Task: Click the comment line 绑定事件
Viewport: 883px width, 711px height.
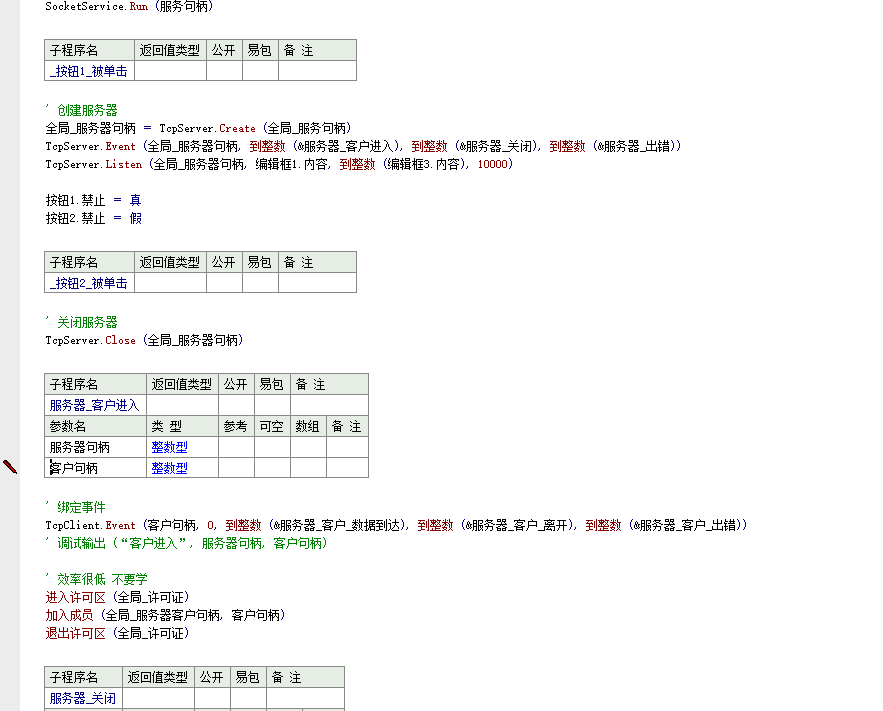Action: 75,507
